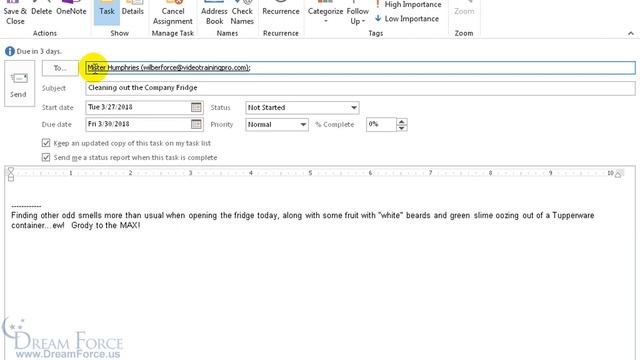Click the ruler right indent marker
Image resolution: width=640 pixels, height=360 pixels.
619,174
